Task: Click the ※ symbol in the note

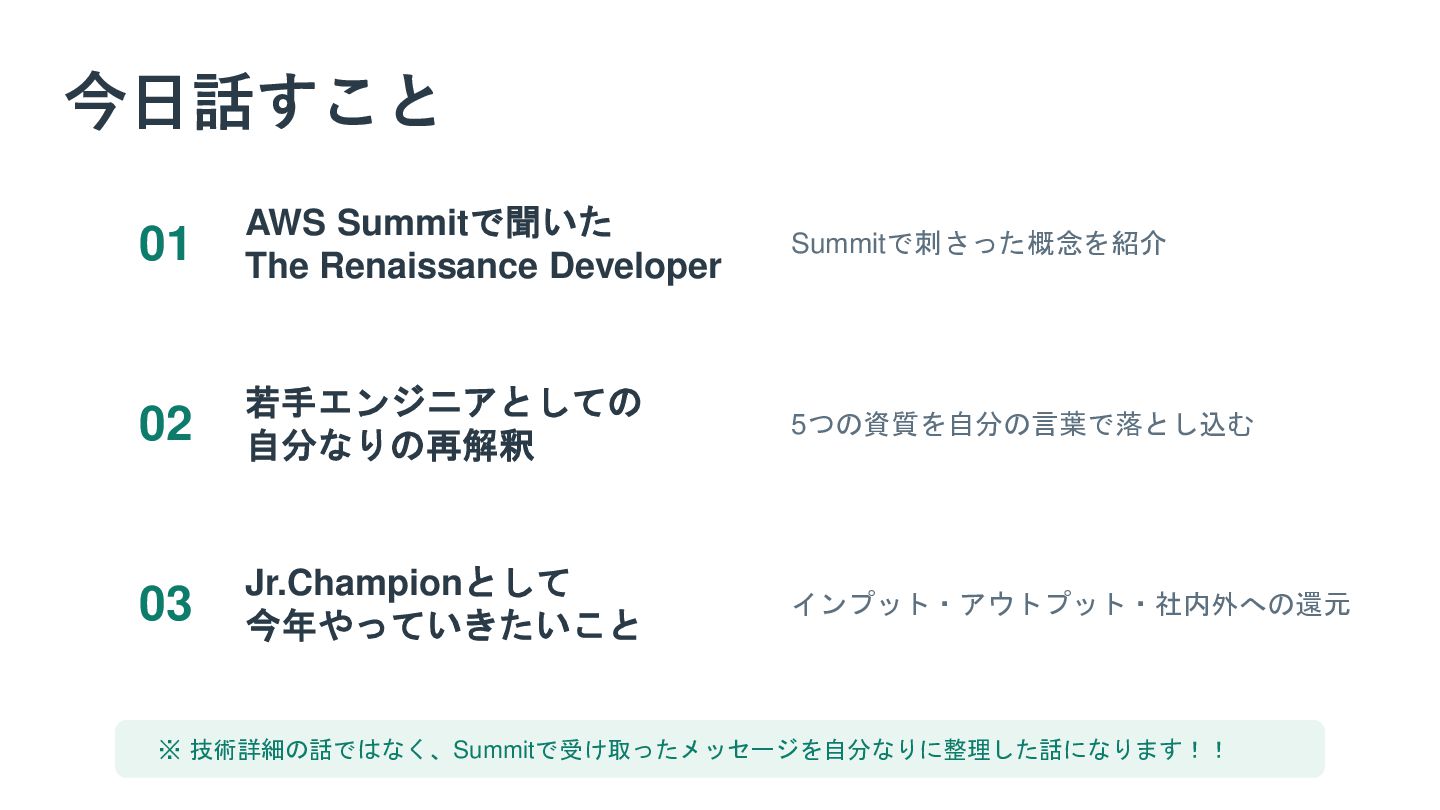Action: [x=168, y=750]
